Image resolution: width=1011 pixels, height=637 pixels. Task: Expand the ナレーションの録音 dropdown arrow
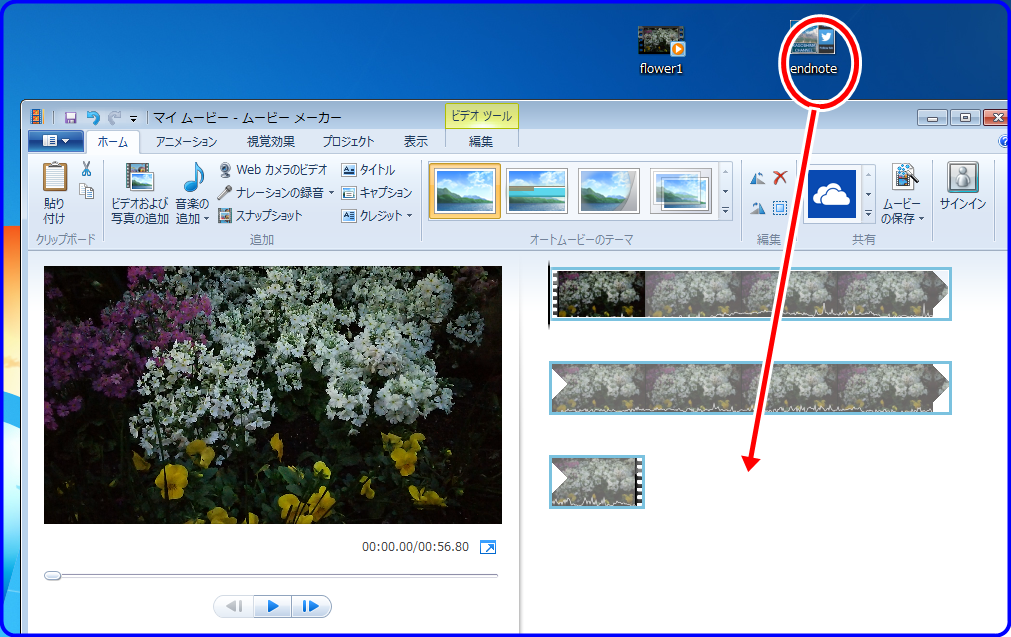click(331, 193)
